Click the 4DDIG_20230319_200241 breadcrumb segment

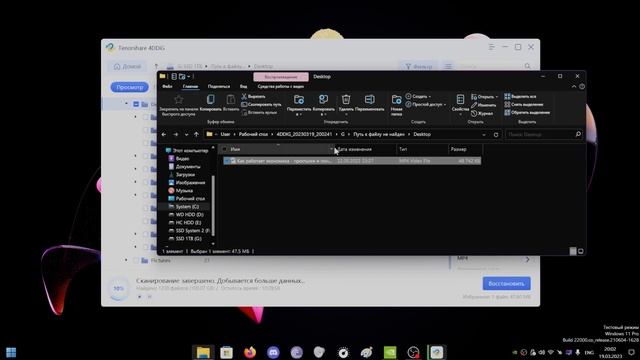click(x=304, y=134)
